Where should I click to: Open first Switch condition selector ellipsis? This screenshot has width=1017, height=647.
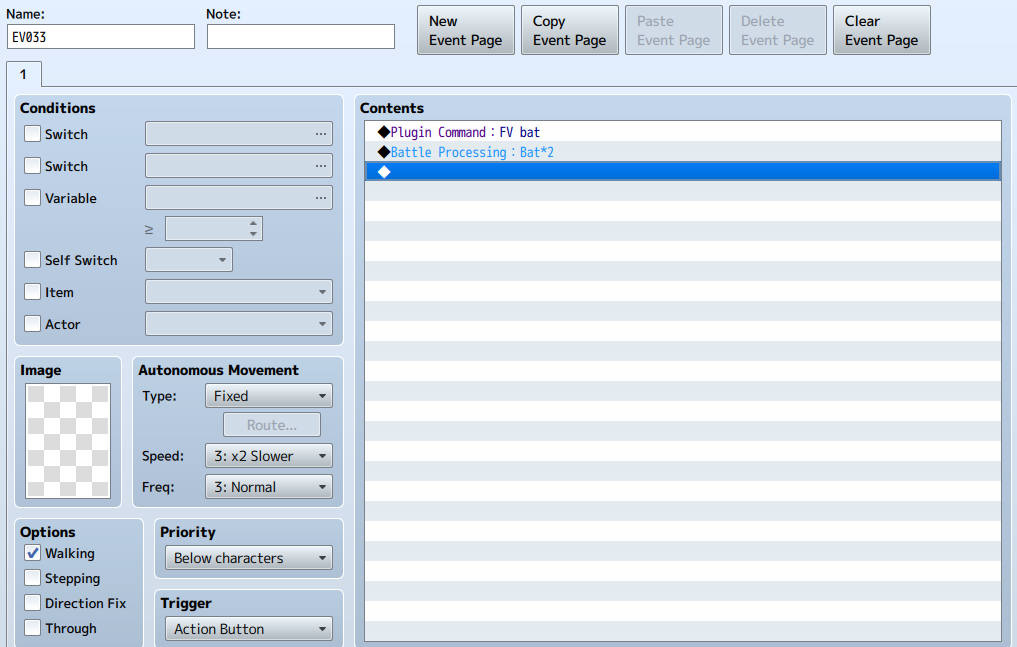(x=320, y=134)
